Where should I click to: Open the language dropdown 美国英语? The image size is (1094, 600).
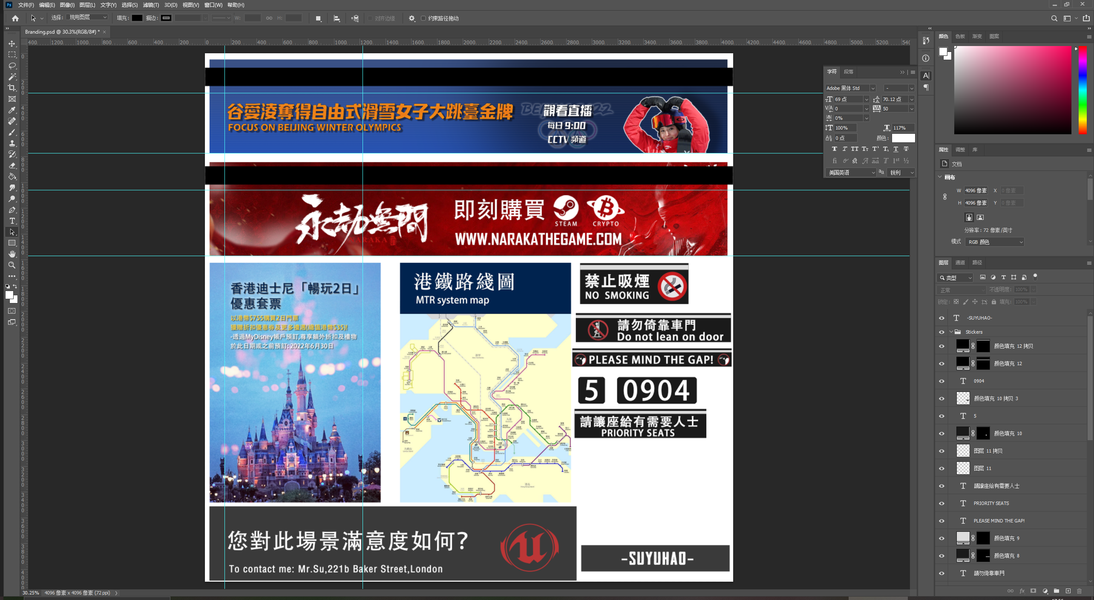851,172
